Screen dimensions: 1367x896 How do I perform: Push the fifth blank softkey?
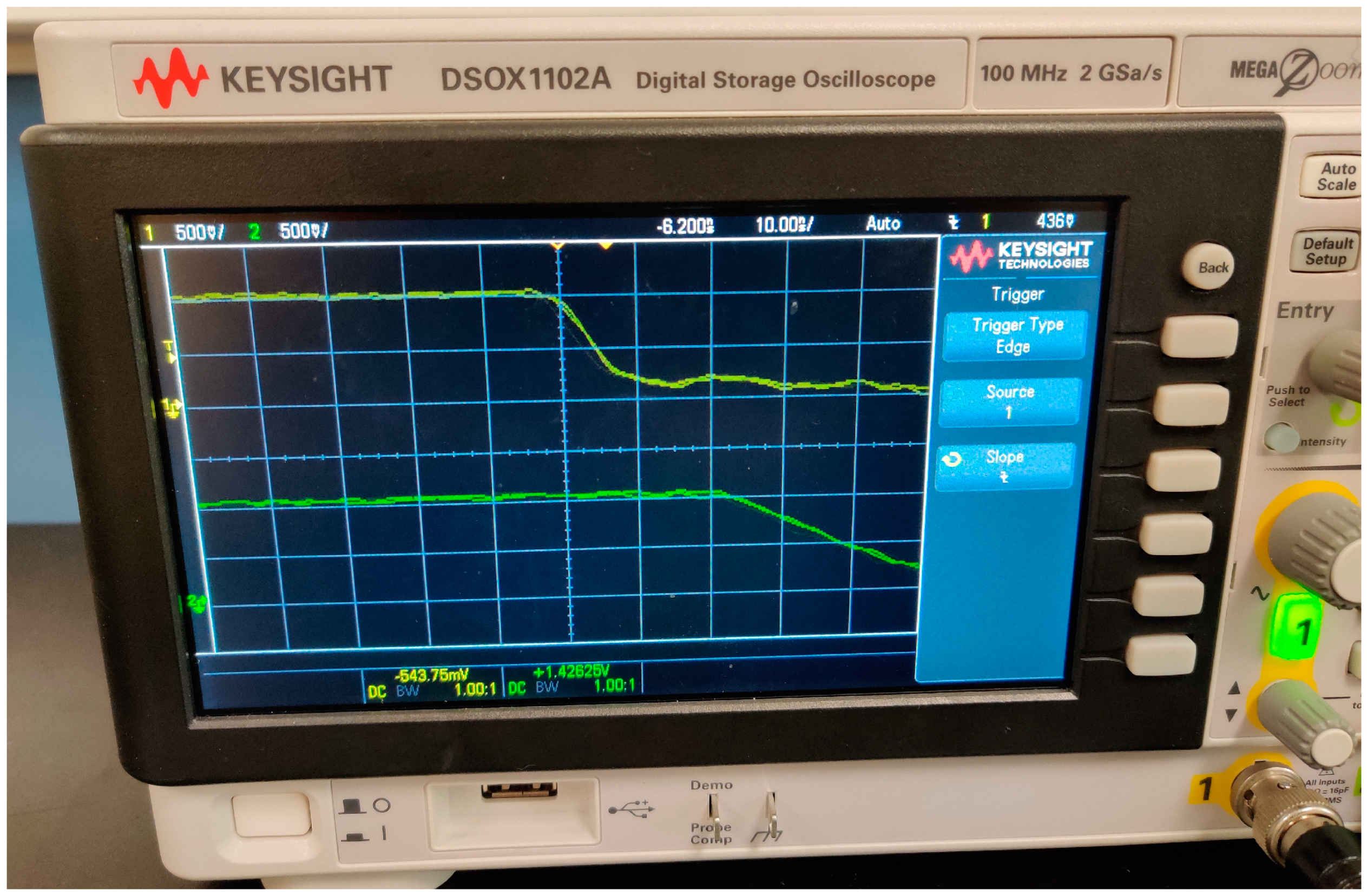click(x=1168, y=596)
